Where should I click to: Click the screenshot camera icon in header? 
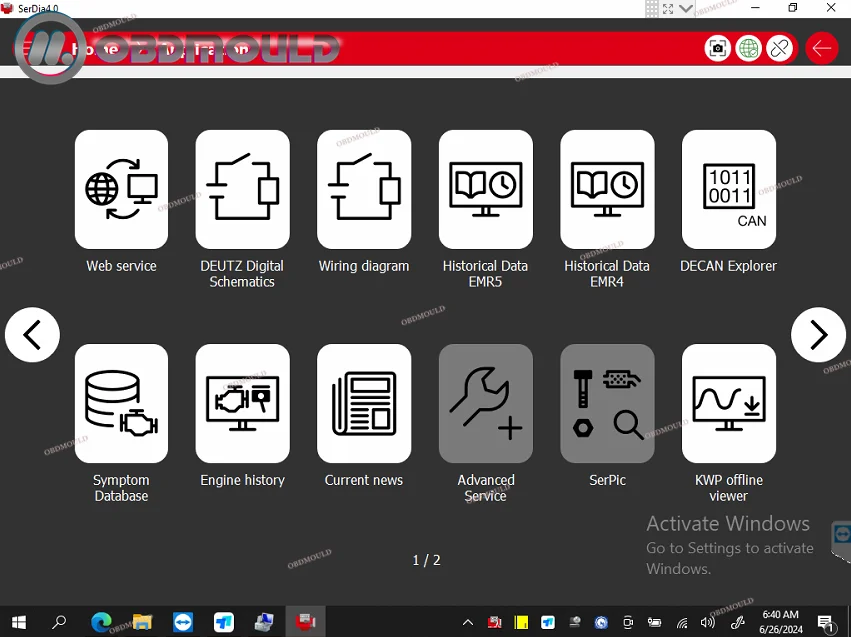tap(717, 48)
